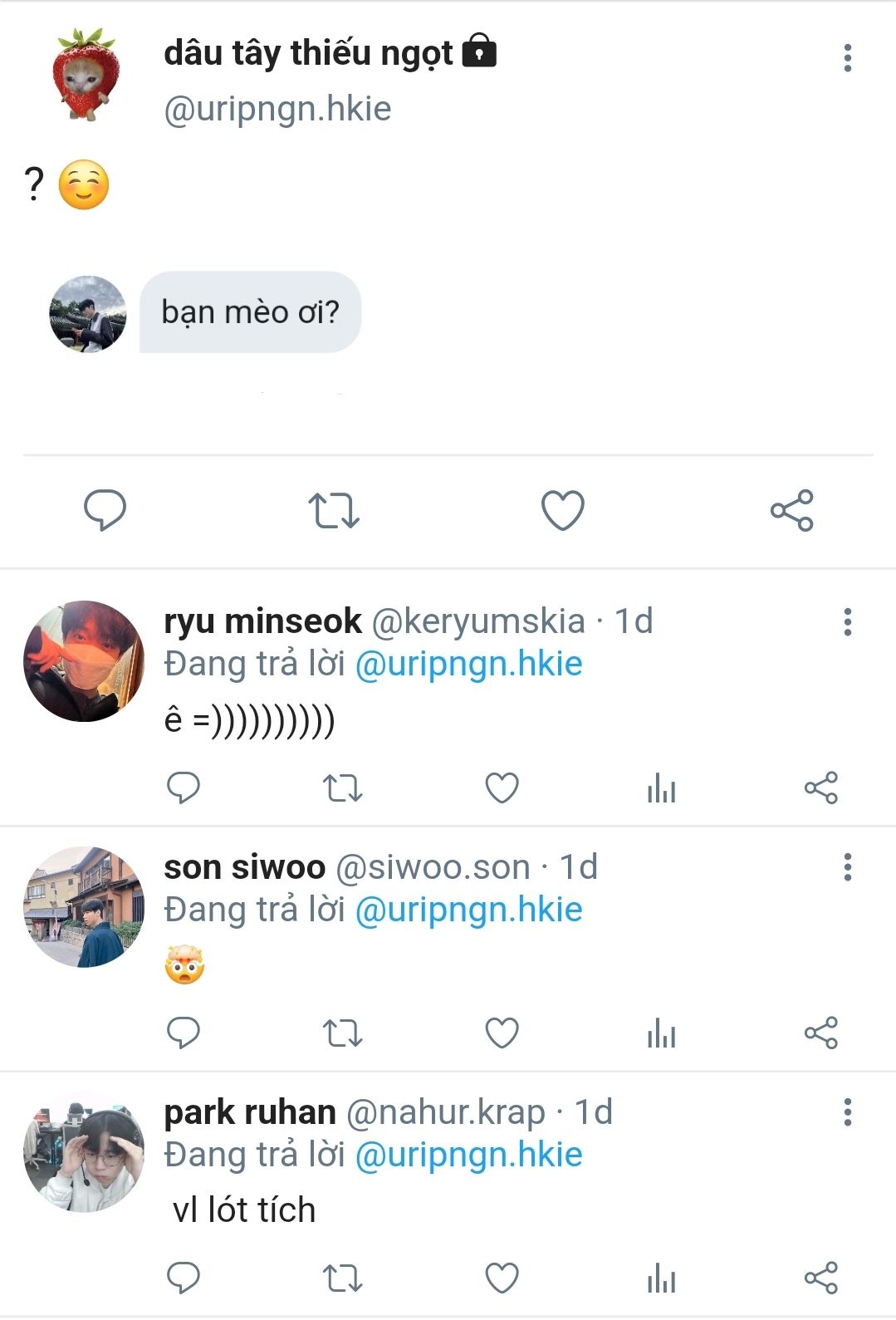Repost the main post with retweet icon
Image resolution: width=896 pixels, height=1320 pixels.
(333, 510)
